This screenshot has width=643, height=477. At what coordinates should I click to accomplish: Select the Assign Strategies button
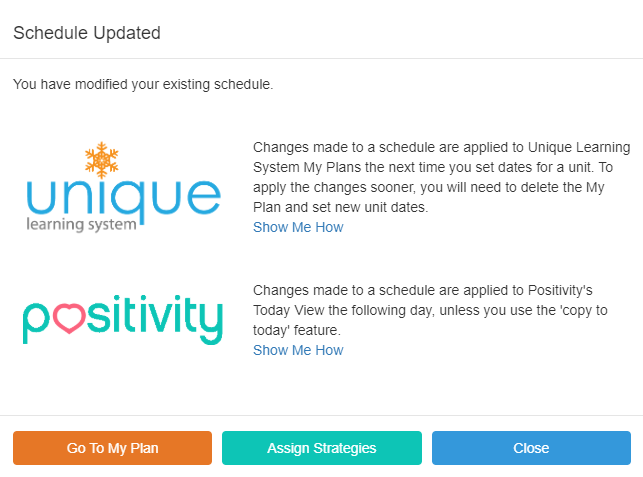pos(322,448)
